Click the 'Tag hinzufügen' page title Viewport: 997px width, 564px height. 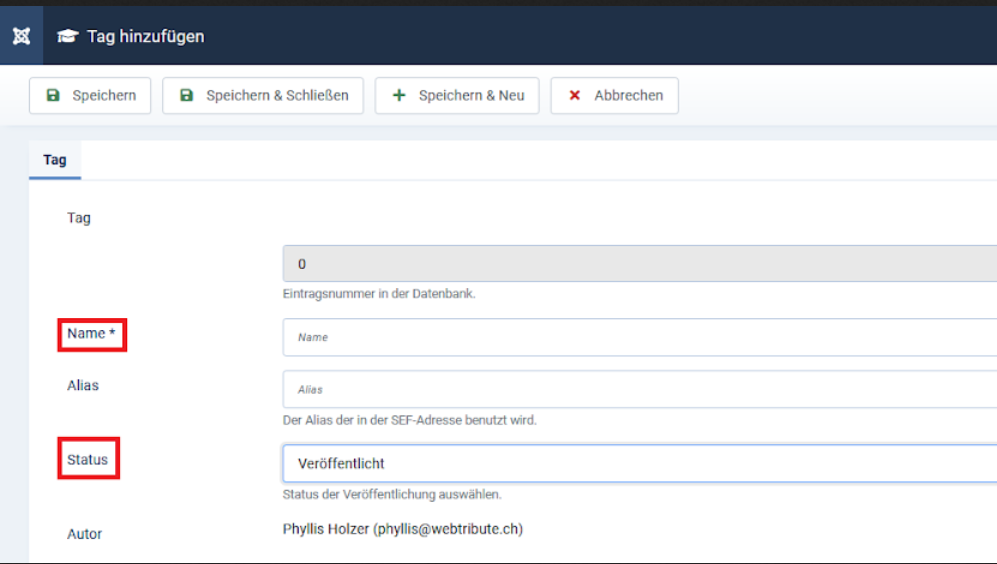click(145, 37)
